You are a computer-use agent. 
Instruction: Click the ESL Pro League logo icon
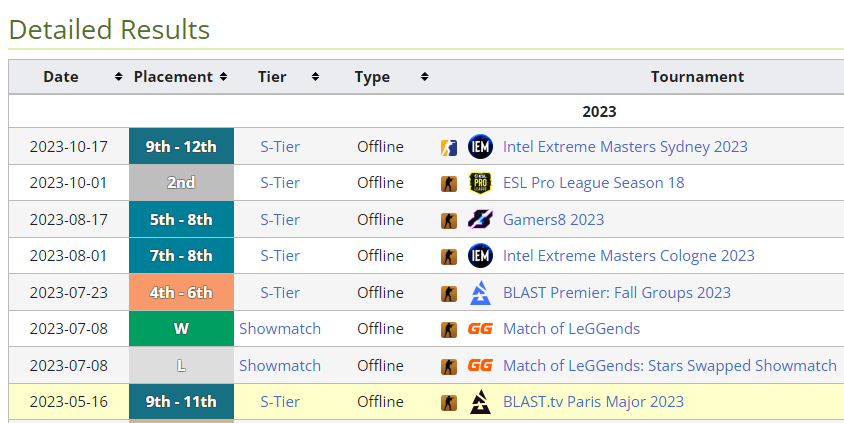(x=480, y=183)
